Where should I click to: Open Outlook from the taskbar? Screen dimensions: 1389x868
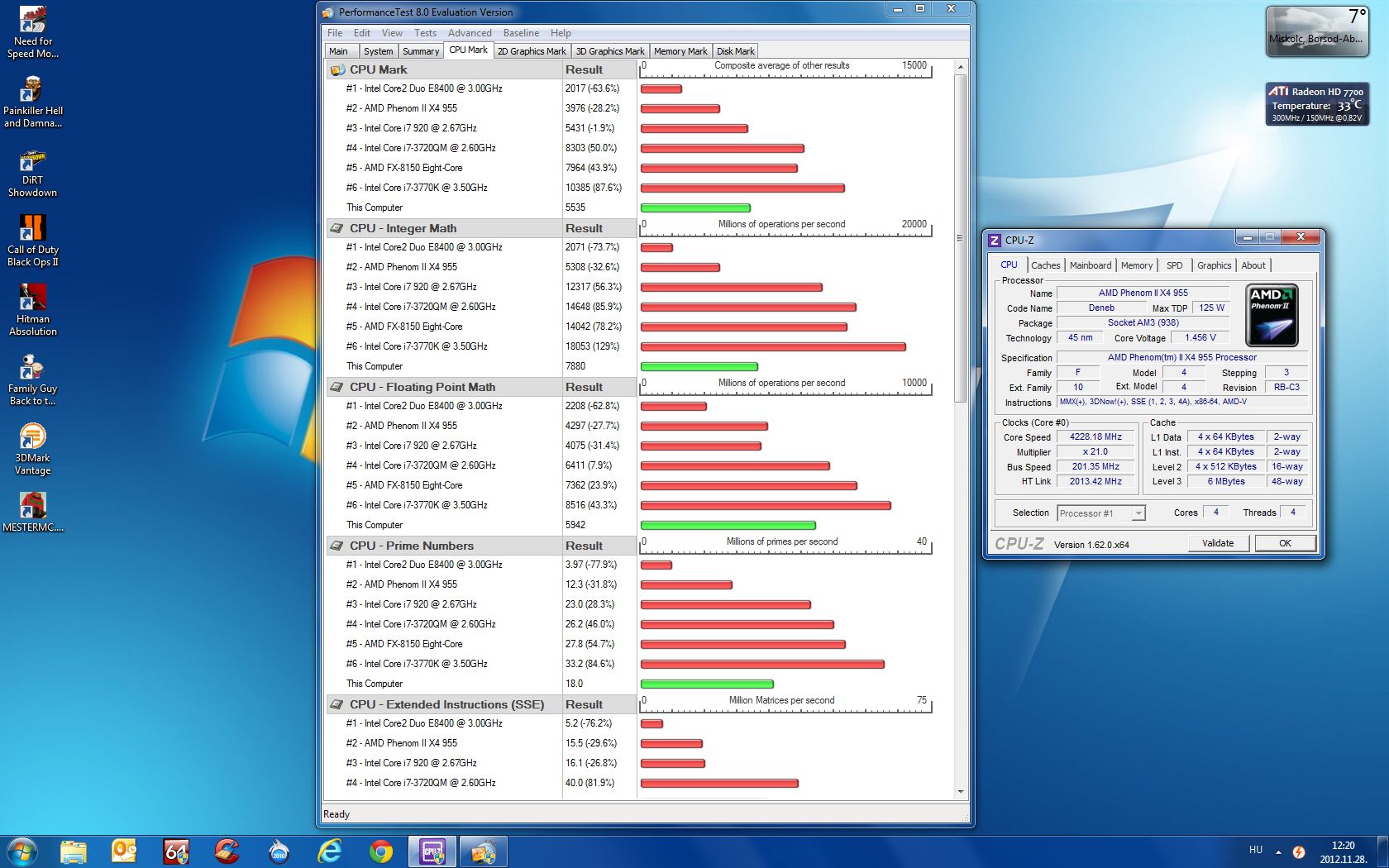pyautogui.click(x=124, y=851)
